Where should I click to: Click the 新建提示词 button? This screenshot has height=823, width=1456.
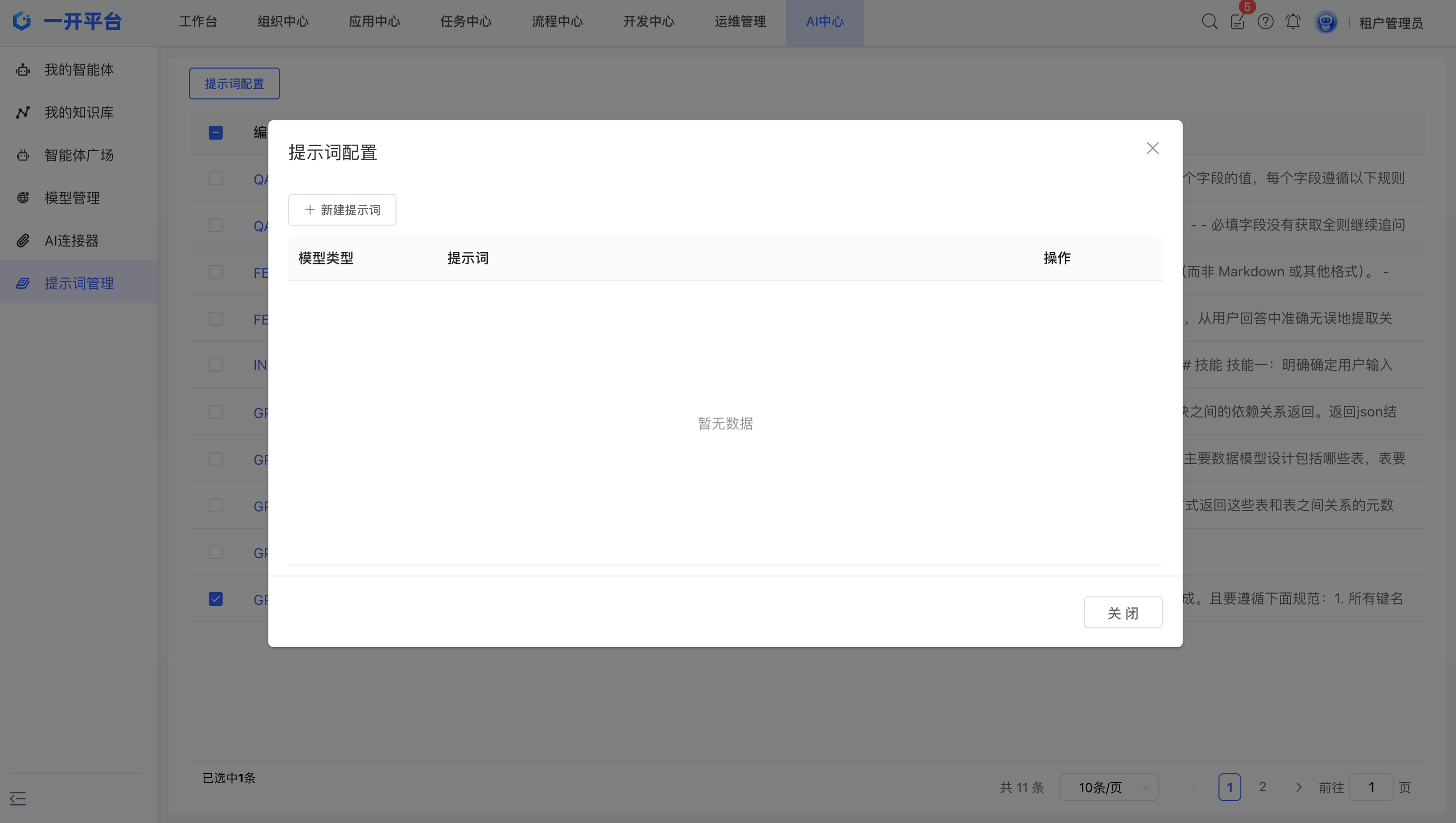pyautogui.click(x=342, y=210)
